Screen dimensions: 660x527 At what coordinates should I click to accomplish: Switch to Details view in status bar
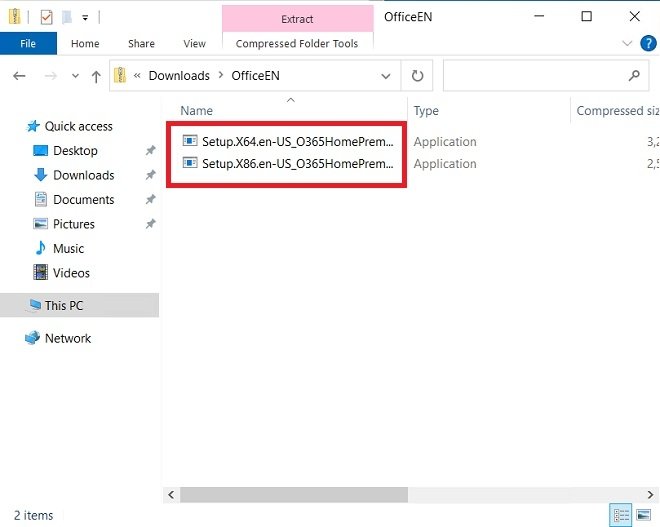(621, 515)
